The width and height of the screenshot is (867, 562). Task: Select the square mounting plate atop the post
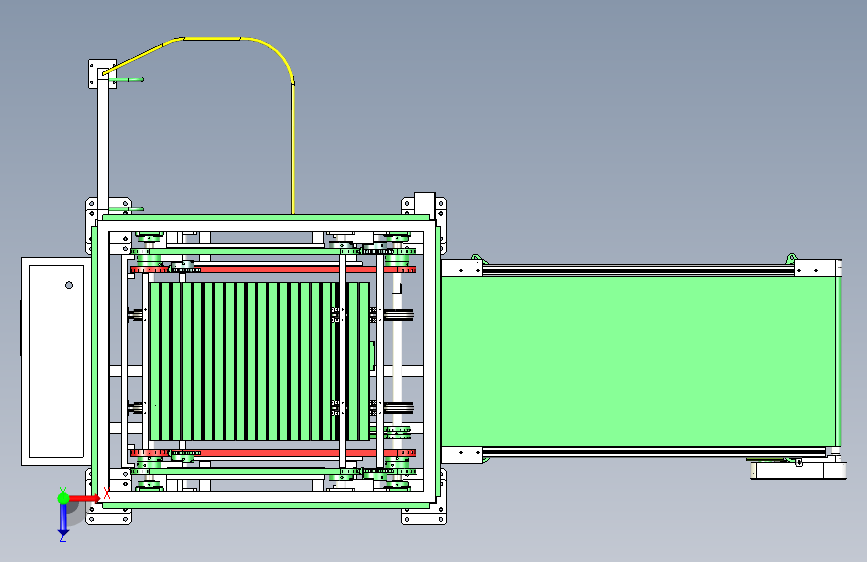tap(102, 74)
